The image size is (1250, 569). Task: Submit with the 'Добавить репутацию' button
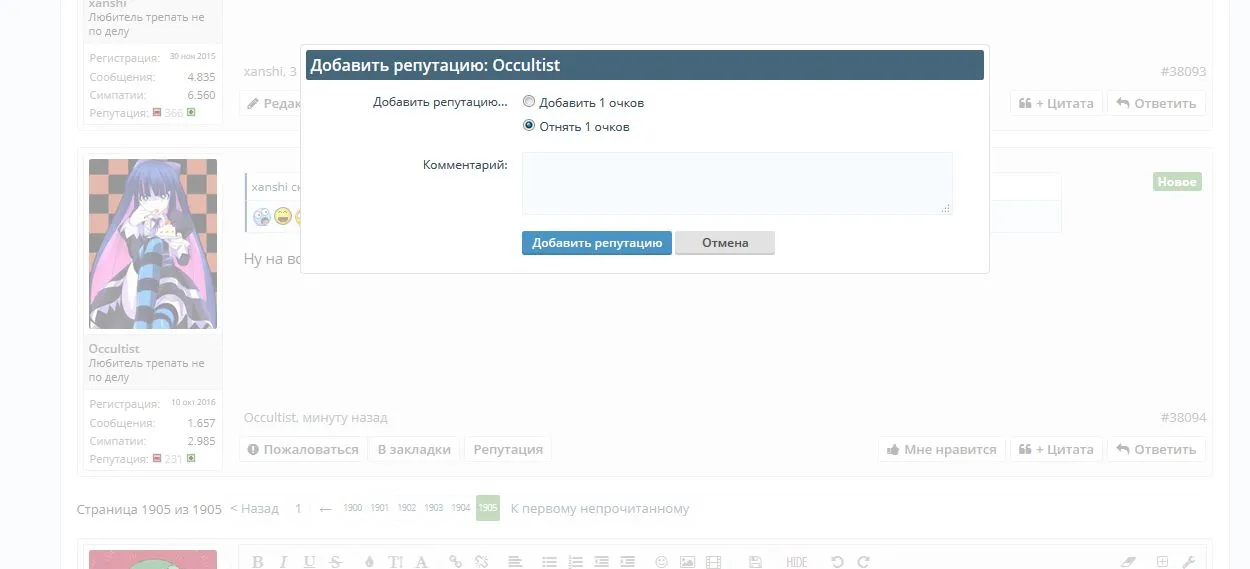(597, 243)
